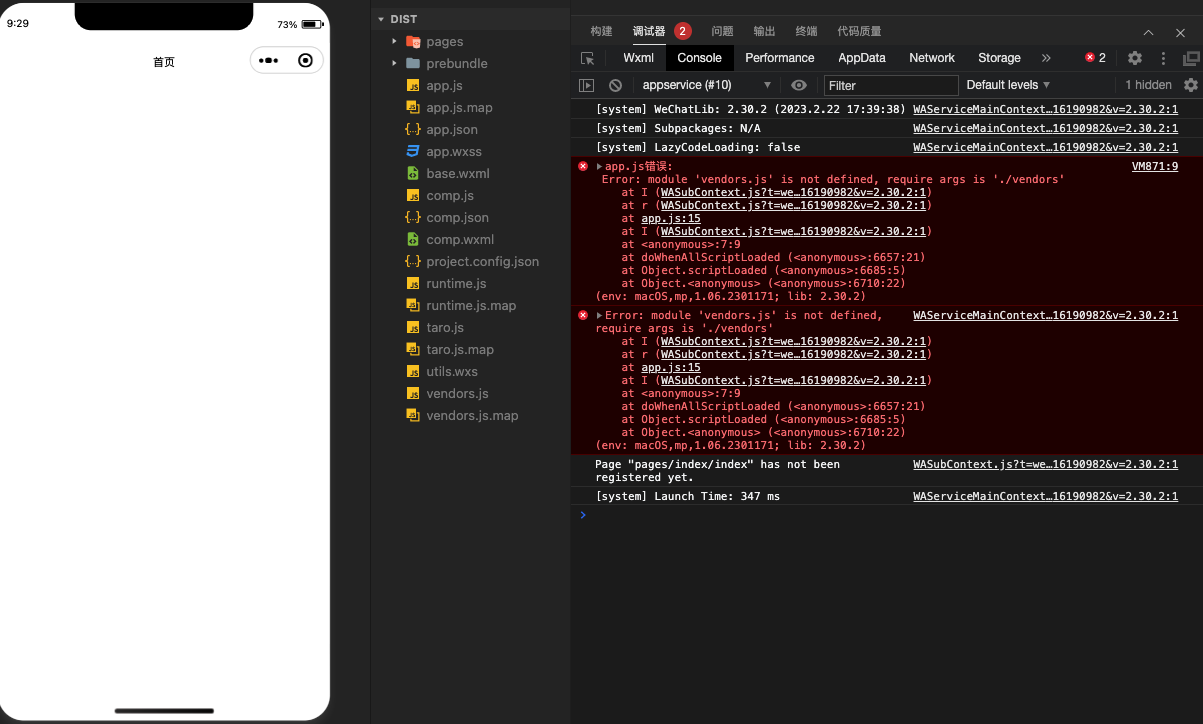Image resolution: width=1203 pixels, height=724 pixels.
Task: Select the inspect element icon in debugger toolbar
Action: click(589, 58)
